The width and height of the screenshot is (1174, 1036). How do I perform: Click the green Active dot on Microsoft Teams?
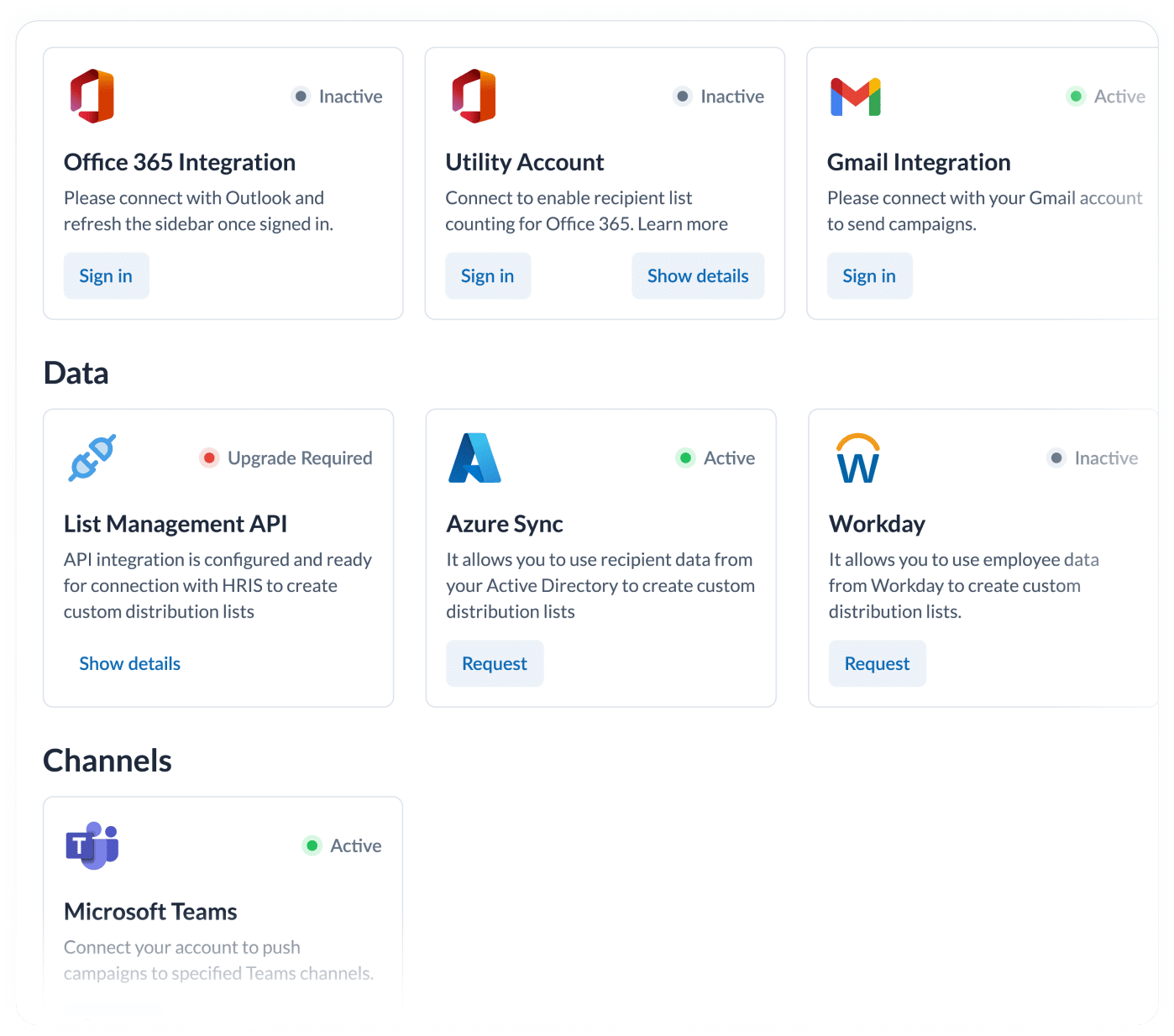(312, 845)
